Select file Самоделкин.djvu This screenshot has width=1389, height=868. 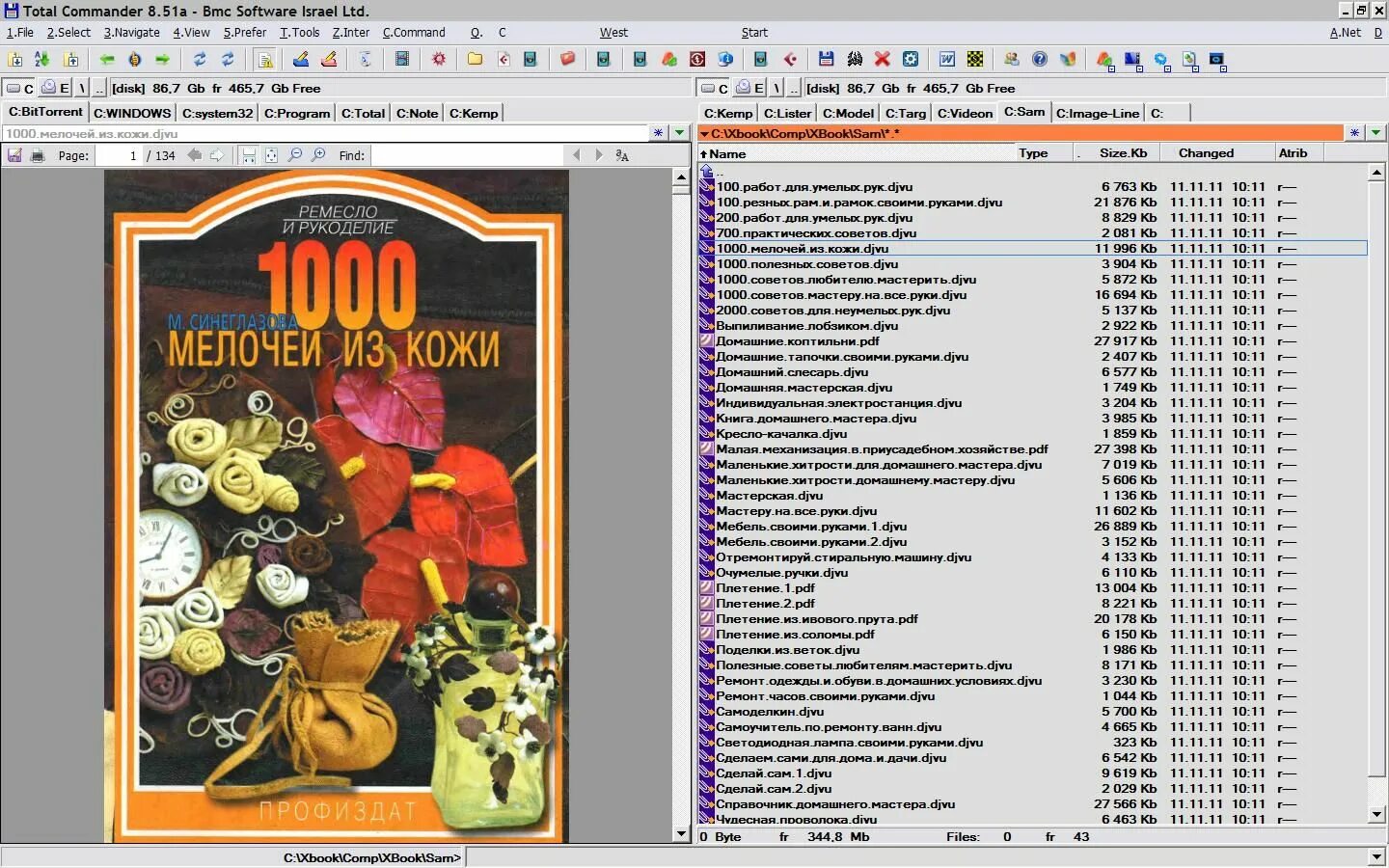coord(770,712)
